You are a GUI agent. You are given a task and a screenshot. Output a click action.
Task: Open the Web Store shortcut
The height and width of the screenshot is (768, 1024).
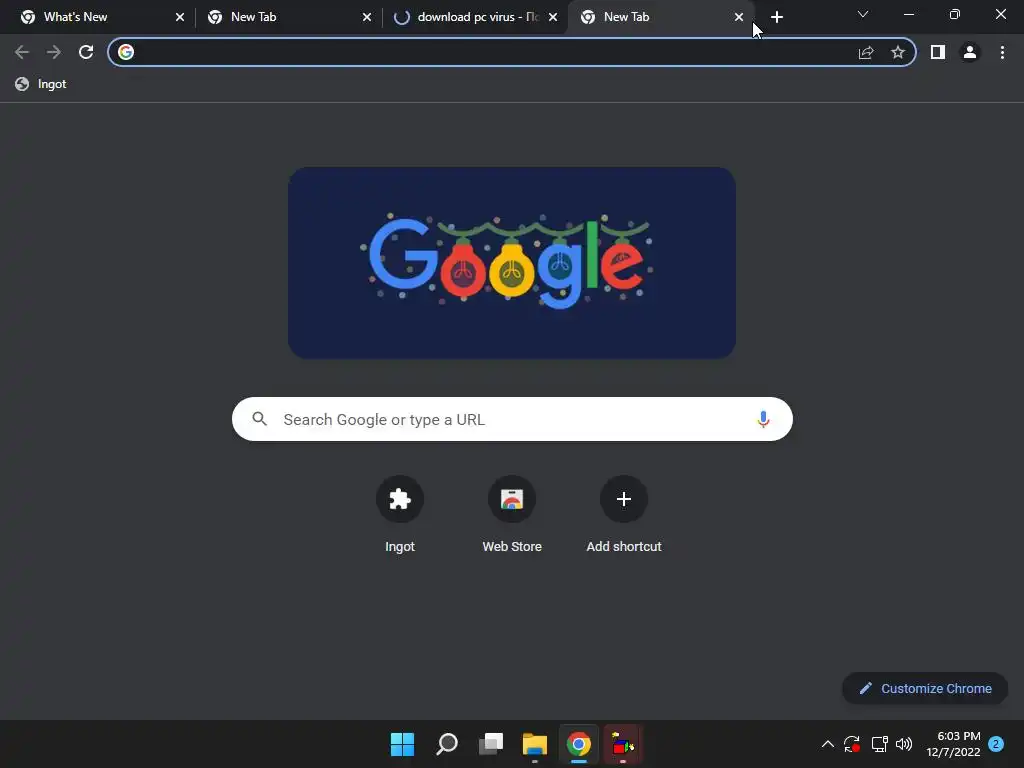(512, 515)
